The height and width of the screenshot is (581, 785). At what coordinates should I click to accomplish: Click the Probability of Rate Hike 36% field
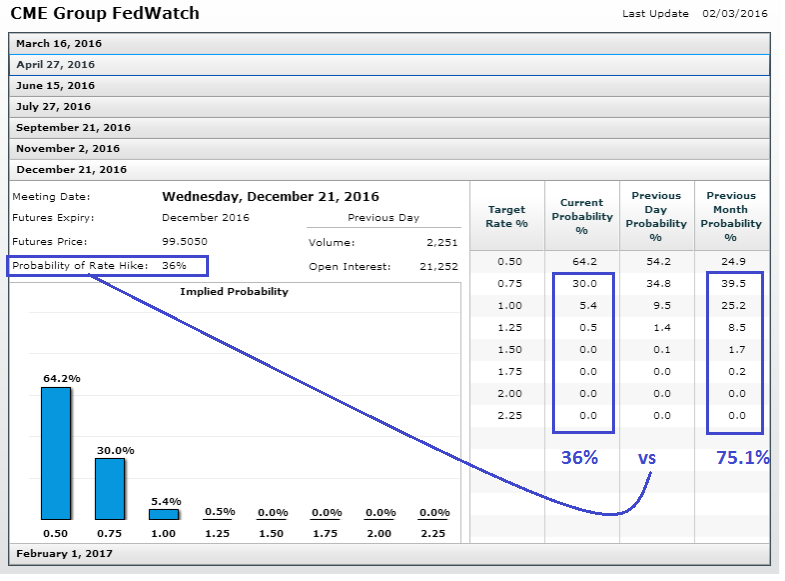click(x=108, y=266)
